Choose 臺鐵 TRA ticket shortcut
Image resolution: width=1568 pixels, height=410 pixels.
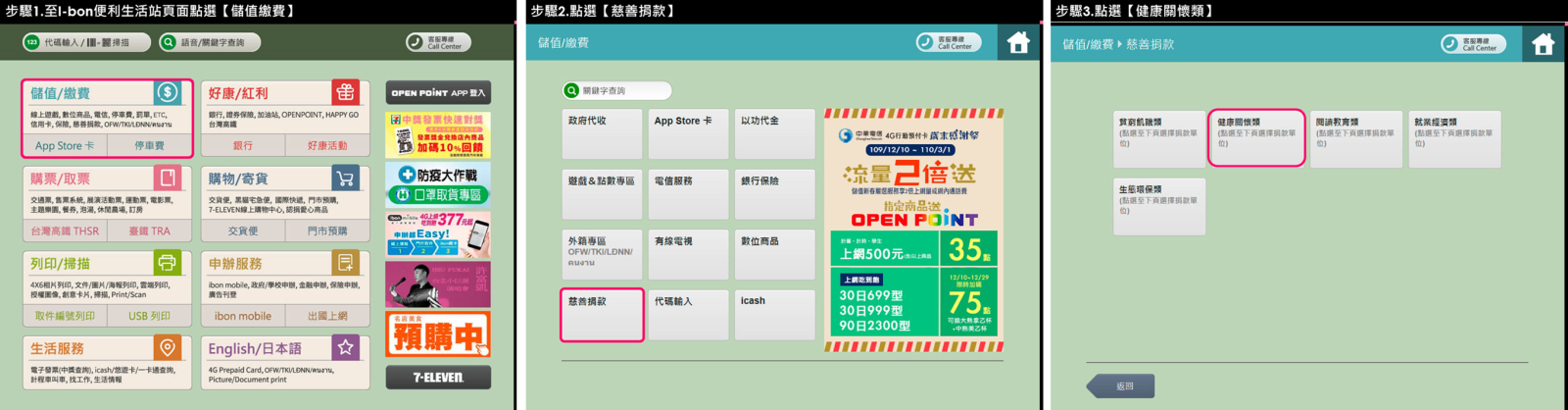click(x=149, y=231)
